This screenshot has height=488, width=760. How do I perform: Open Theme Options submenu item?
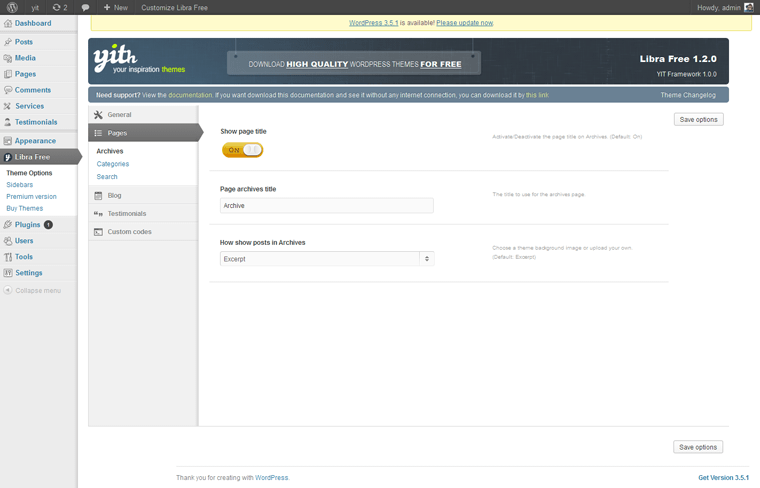coord(29,173)
